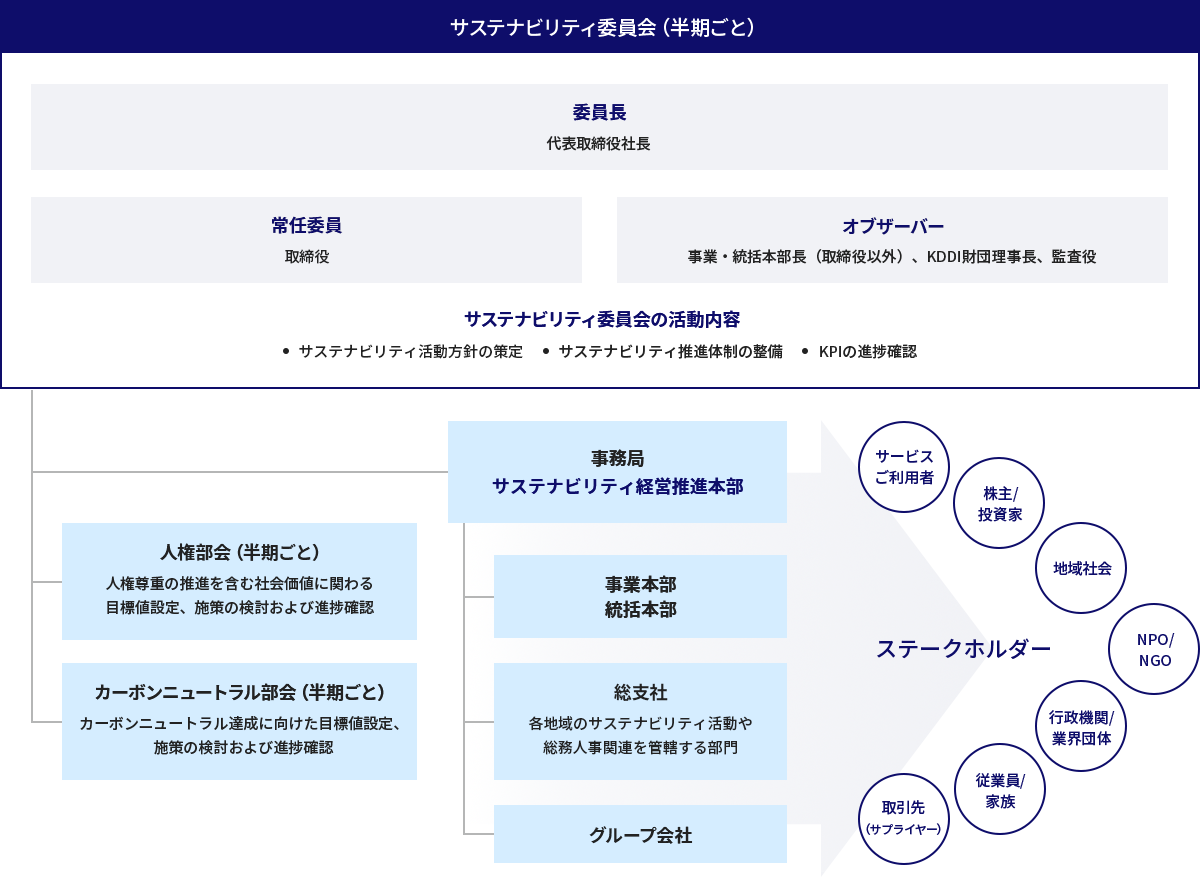Click the 常任委員 box

[306, 240]
